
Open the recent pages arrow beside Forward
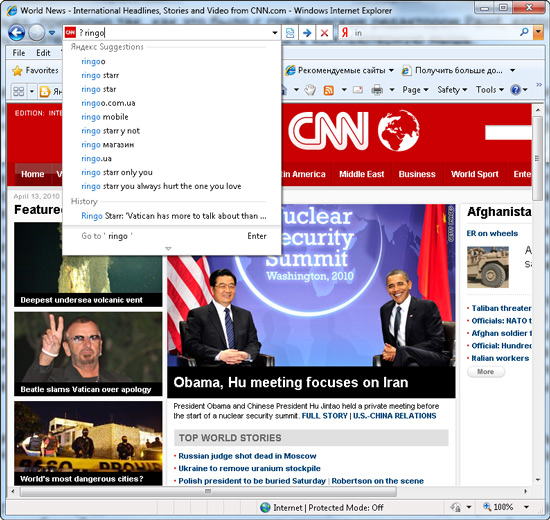pyautogui.click(x=52, y=33)
